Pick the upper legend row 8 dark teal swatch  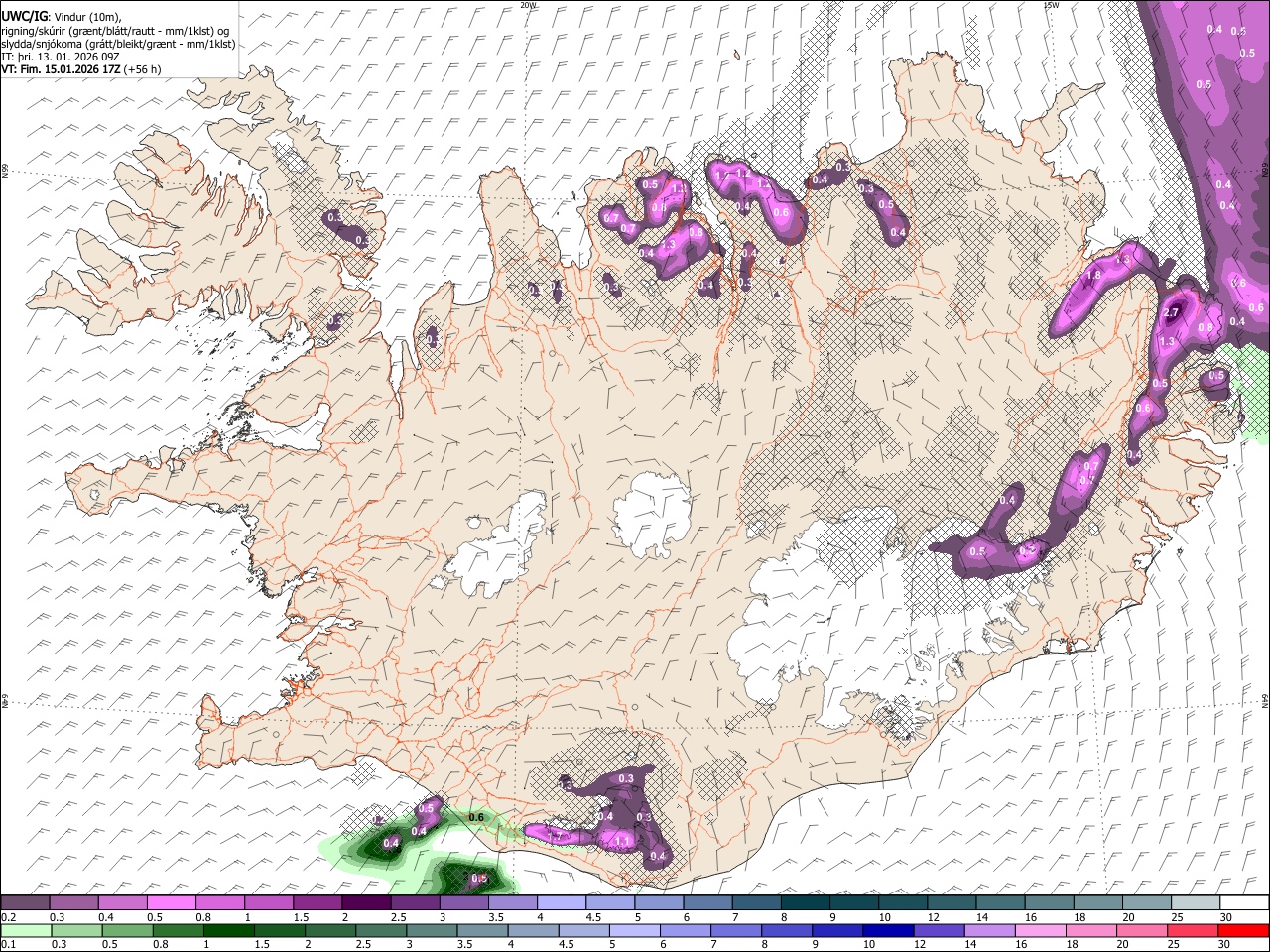pos(807,902)
